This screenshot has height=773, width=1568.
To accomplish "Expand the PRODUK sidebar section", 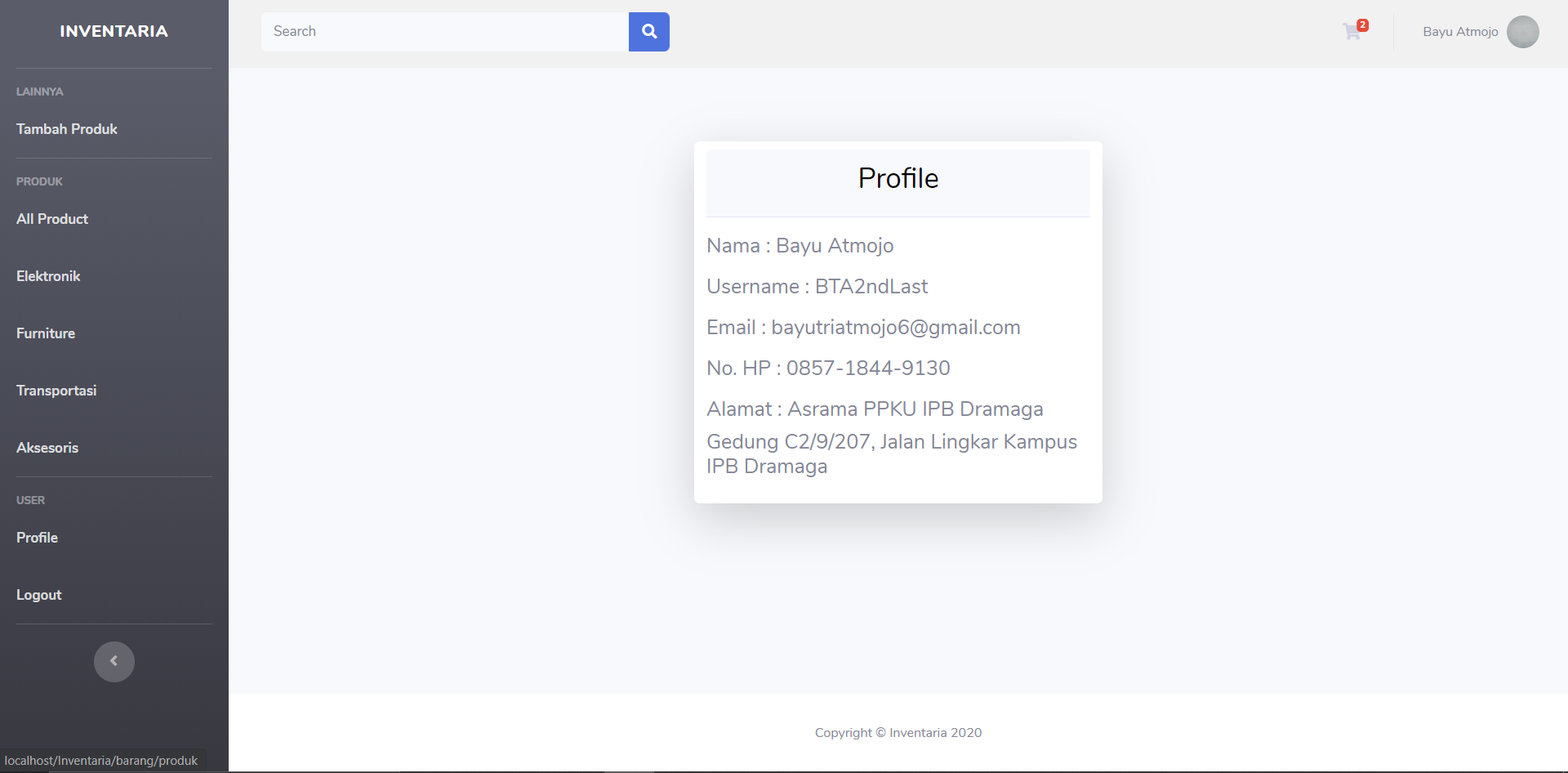I will click(x=38, y=181).
